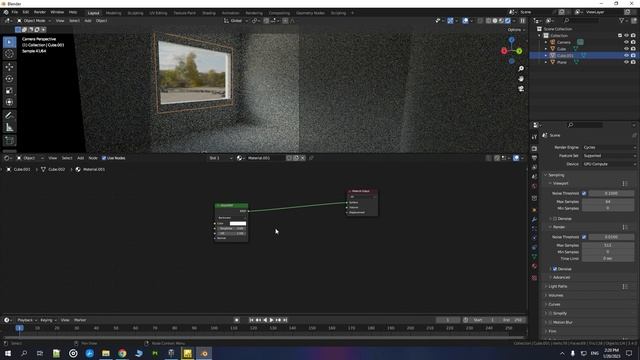Expand the Curves panel
The width and height of the screenshot is (640, 360).
pos(554,304)
